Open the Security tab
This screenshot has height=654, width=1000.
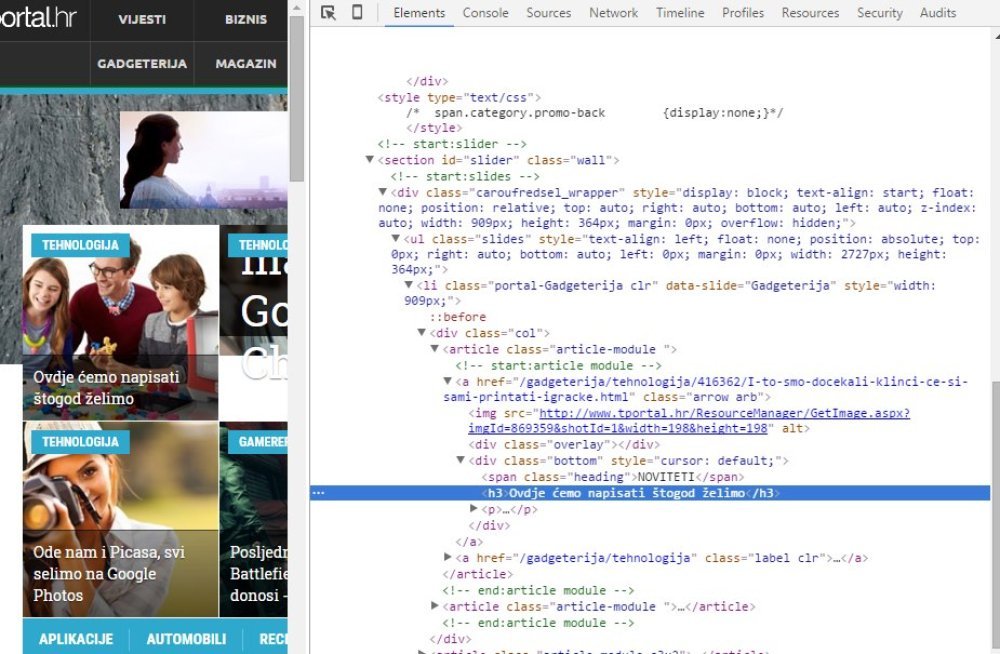[879, 13]
